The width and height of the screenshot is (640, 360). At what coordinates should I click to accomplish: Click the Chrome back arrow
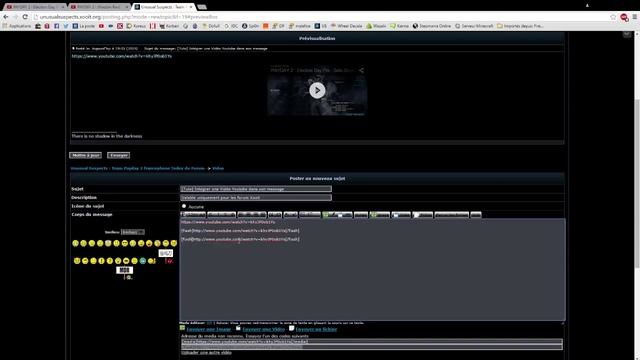click(x=6, y=17)
